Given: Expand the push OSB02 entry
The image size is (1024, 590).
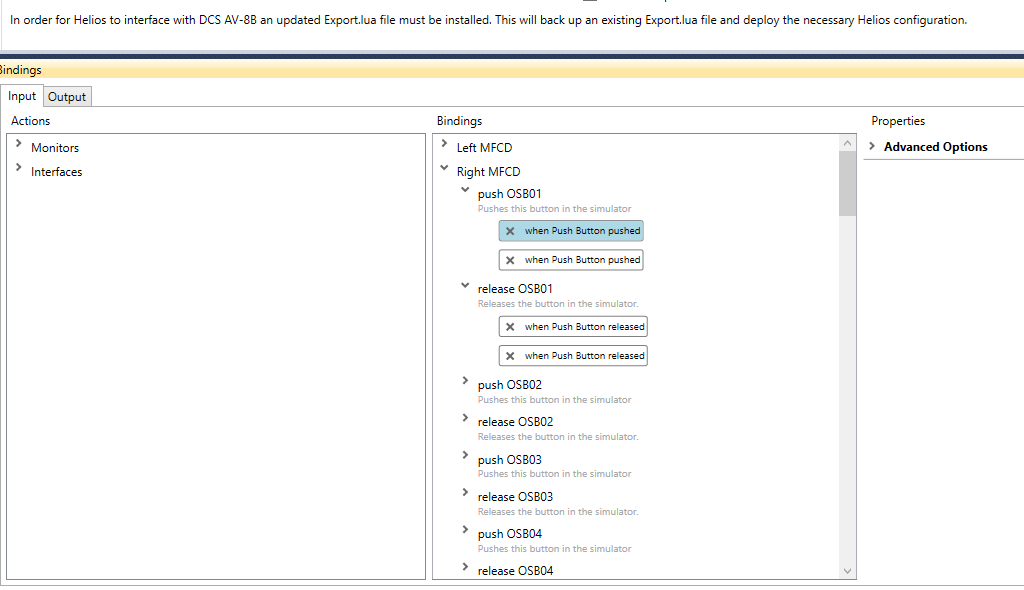Looking at the screenshot, I should coord(465,380).
